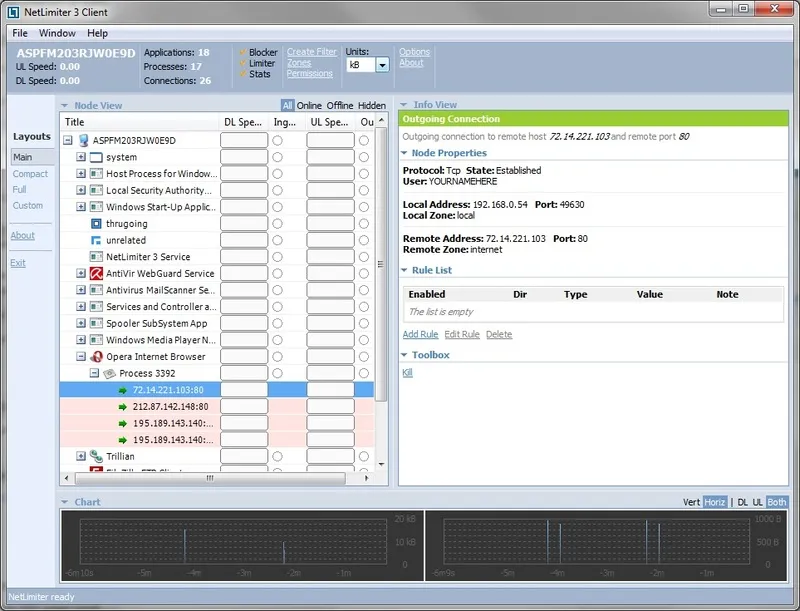Image resolution: width=800 pixels, height=611 pixels.
Task: Click the Node View vertical scrollbar thumb
Action: [381, 264]
